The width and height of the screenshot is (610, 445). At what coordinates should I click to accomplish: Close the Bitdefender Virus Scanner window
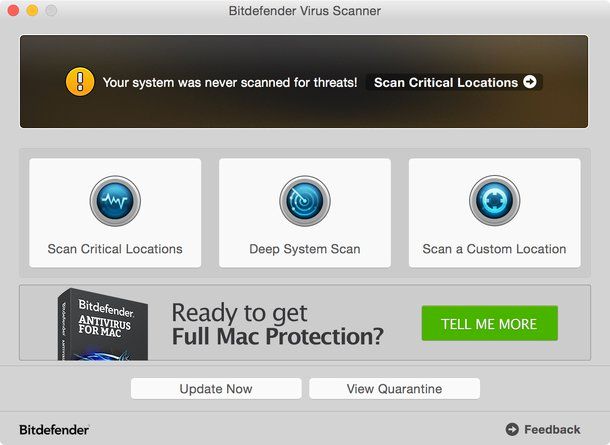(13, 11)
